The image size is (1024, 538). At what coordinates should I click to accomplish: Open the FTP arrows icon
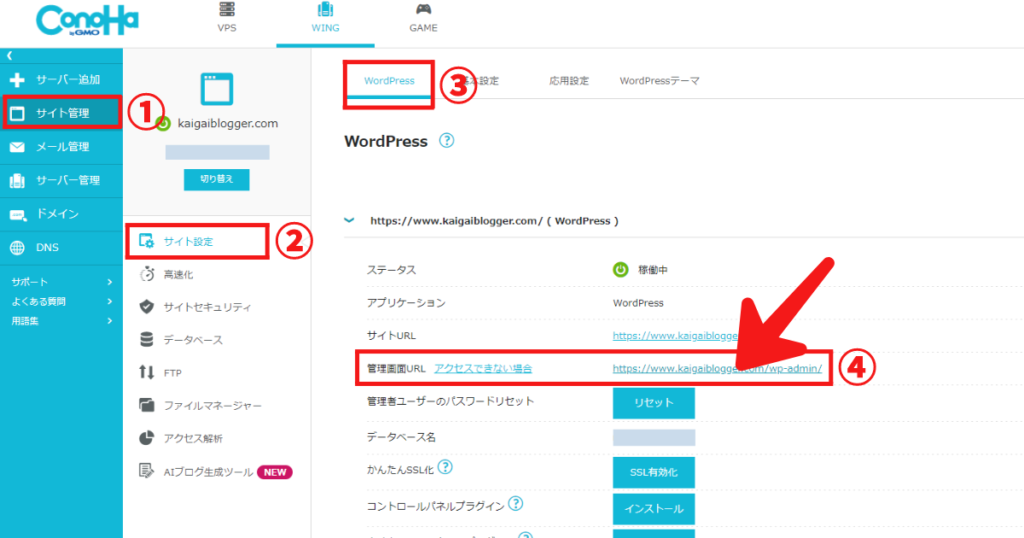[146, 373]
